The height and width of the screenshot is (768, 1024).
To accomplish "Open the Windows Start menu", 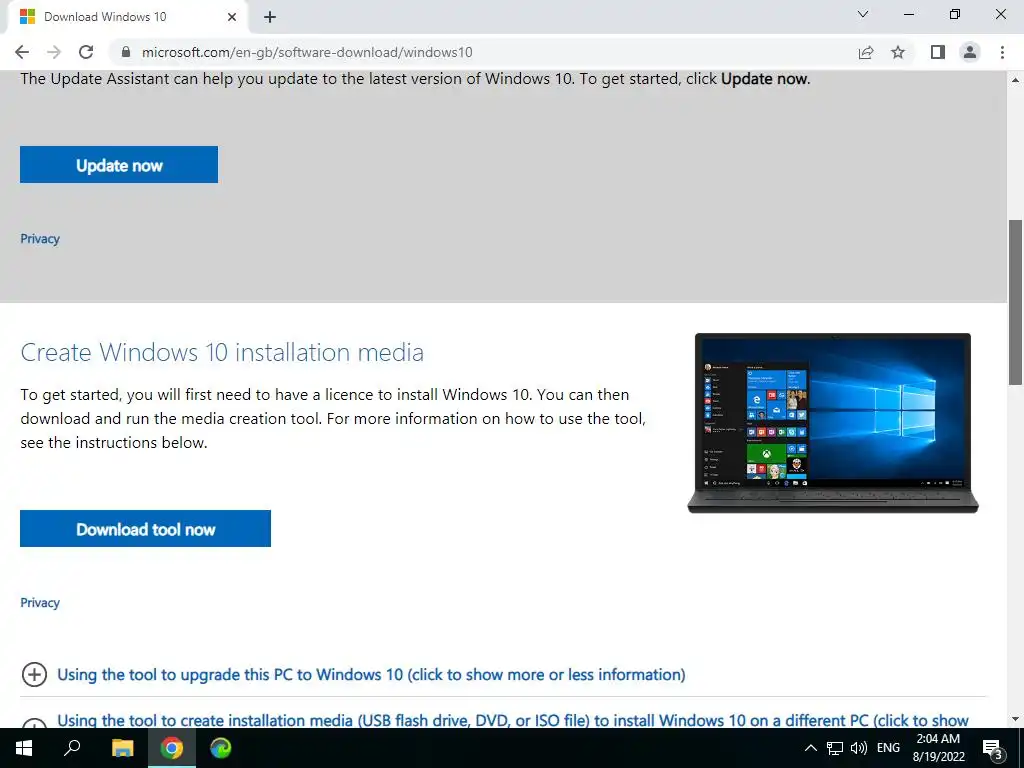I will [x=24, y=748].
